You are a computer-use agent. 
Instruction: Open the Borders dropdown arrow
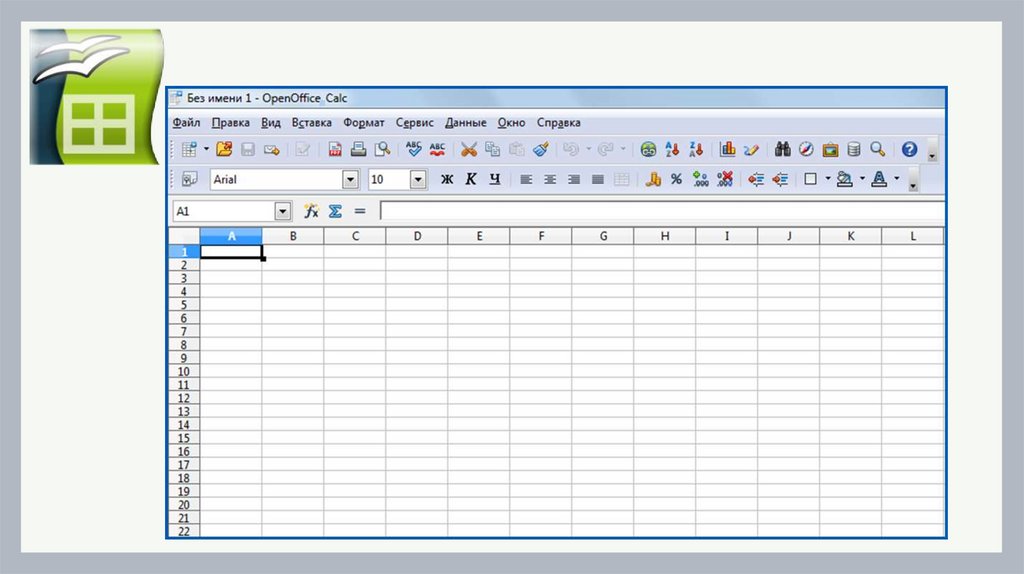(828, 178)
